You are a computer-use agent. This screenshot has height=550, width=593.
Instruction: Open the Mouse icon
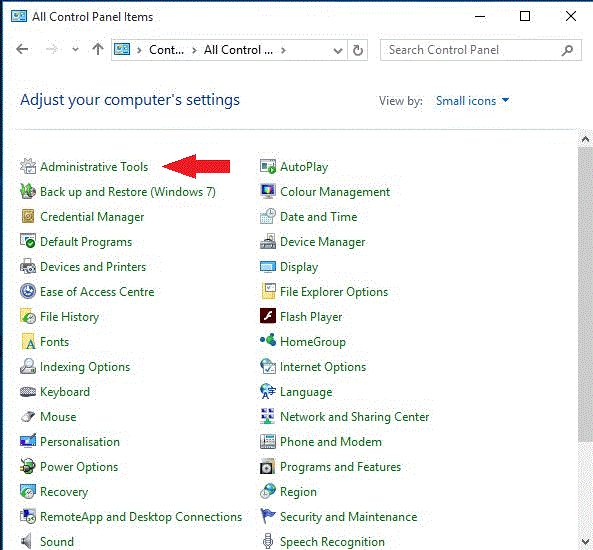point(28,416)
